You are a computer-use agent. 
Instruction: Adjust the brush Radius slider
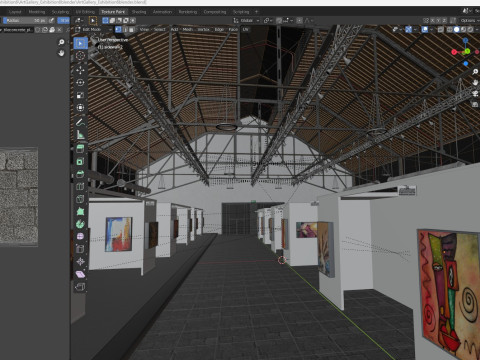click(25, 20)
